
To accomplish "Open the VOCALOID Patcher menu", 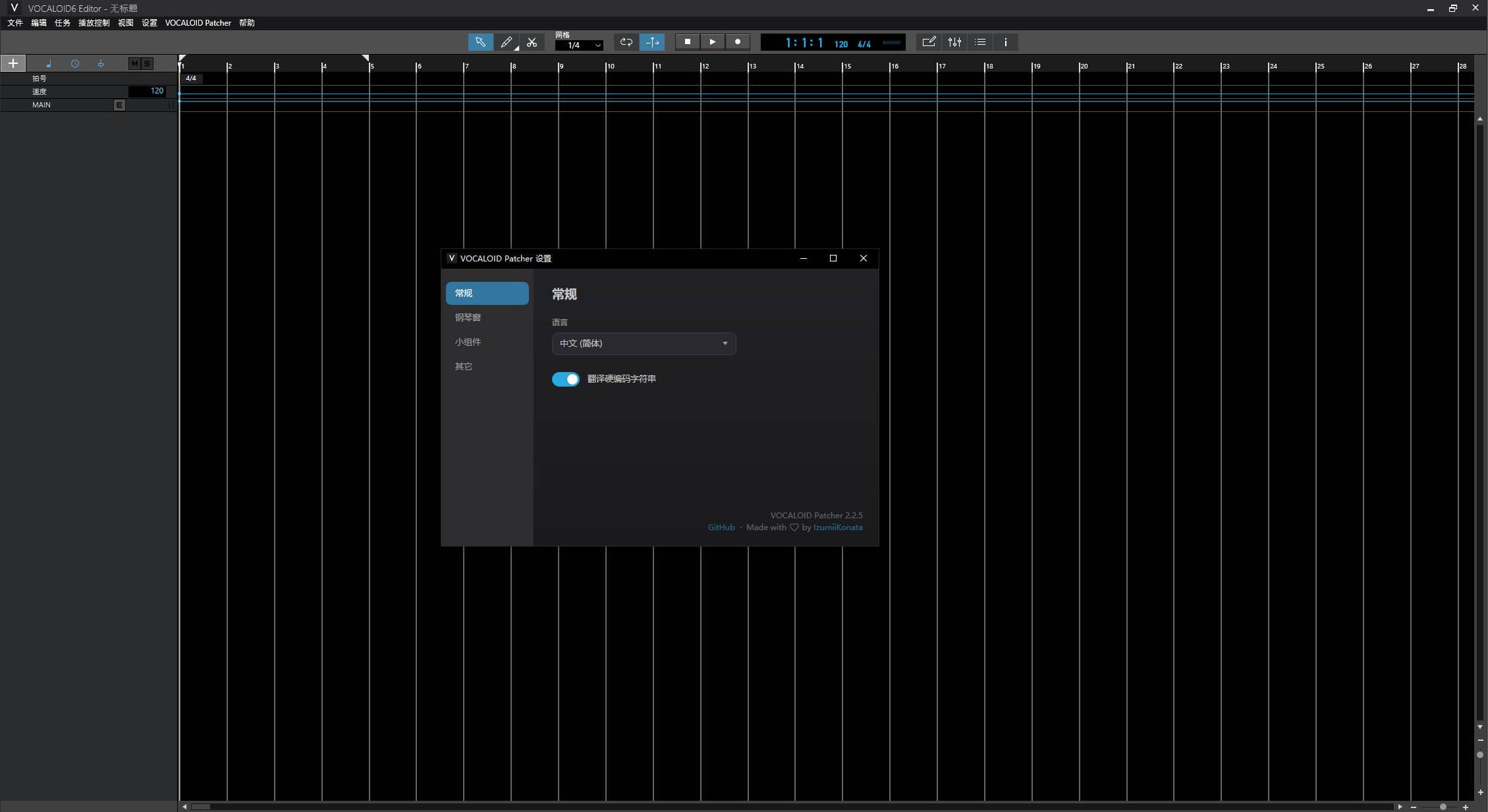I will [198, 23].
